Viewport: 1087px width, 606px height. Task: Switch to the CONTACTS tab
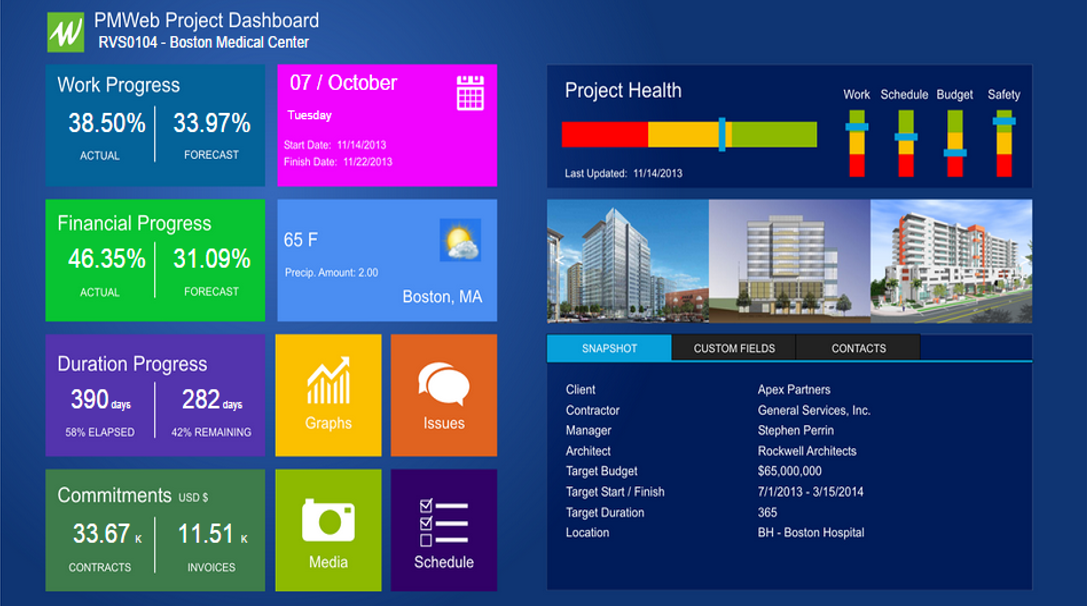click(858, 348)
